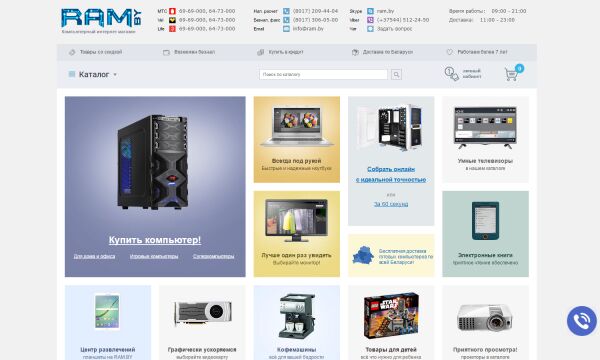Open the monitor tile Лучше один раз увидеть
Viewport: 600px width, 360px height.
[x=297, y=234]
